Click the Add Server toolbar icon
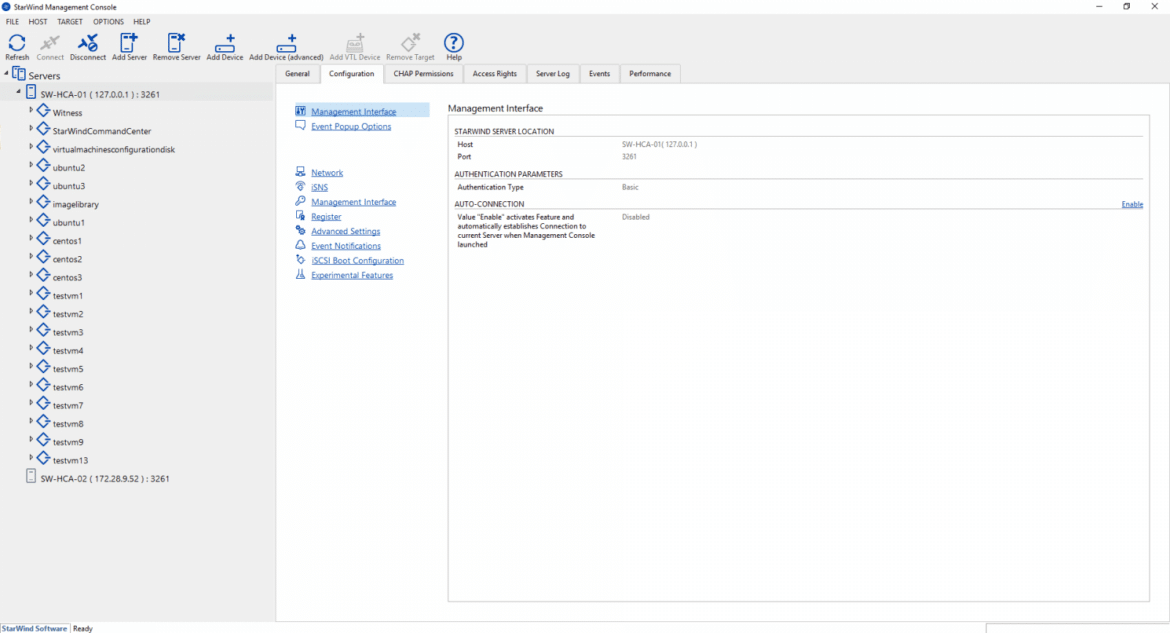This screenshot has width=1170, height=633. tap(129, 43)
